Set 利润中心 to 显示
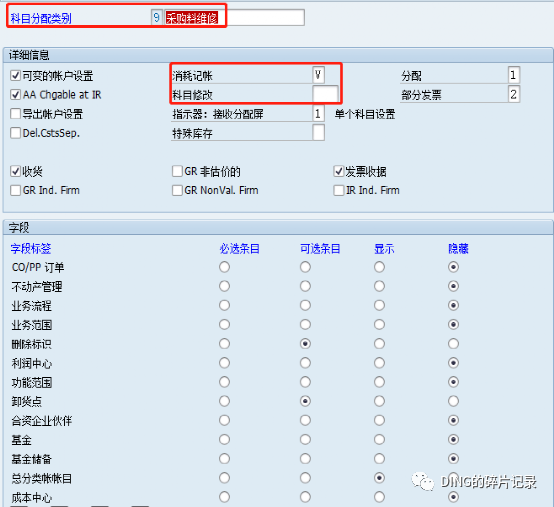This screenshot has width=554, height=507. 379,363
